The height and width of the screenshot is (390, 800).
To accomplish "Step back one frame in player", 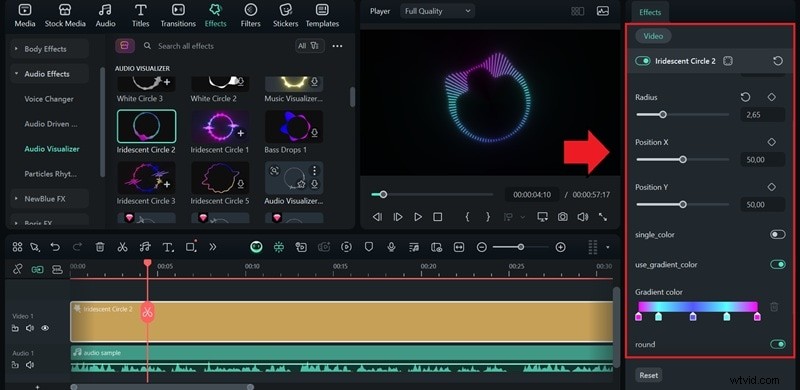I will point(377,217).
